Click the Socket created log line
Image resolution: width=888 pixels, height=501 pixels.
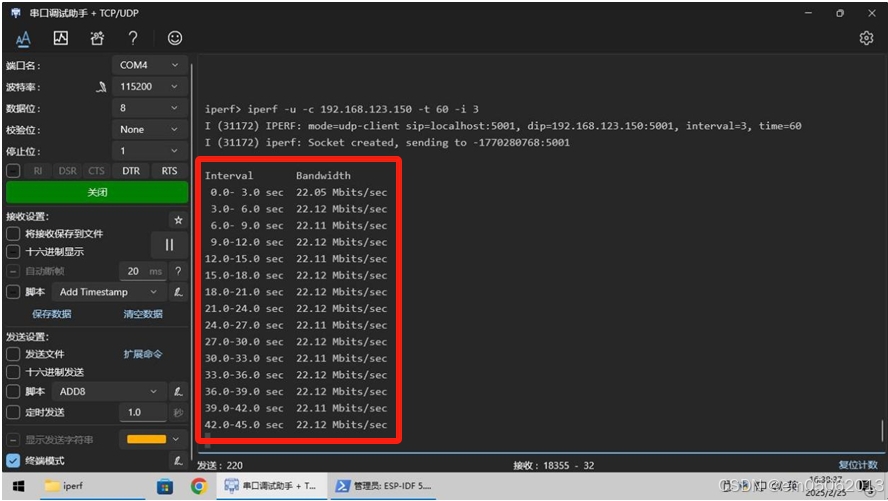click(x=387, y=143)
